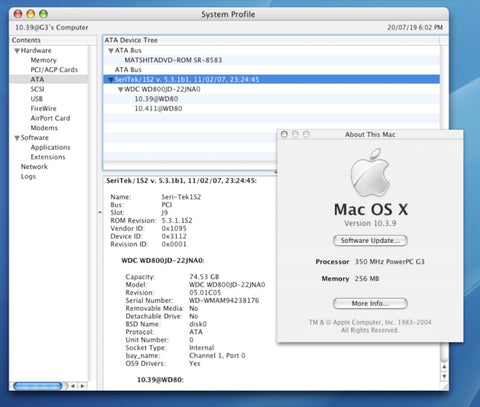Click the serial number WD-WMAM94238176
This screenshot has height=407, width=480.
point(224,300)
